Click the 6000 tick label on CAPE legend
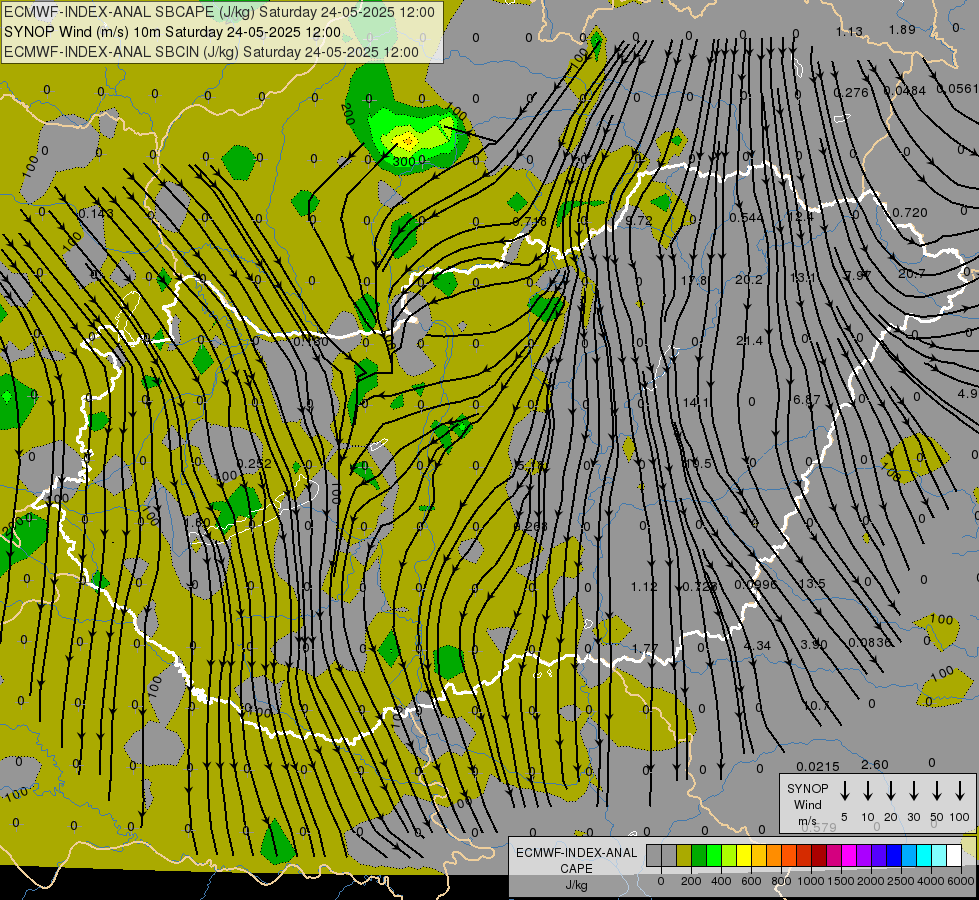Screen dimensions: 979x900 pos(960,881)
